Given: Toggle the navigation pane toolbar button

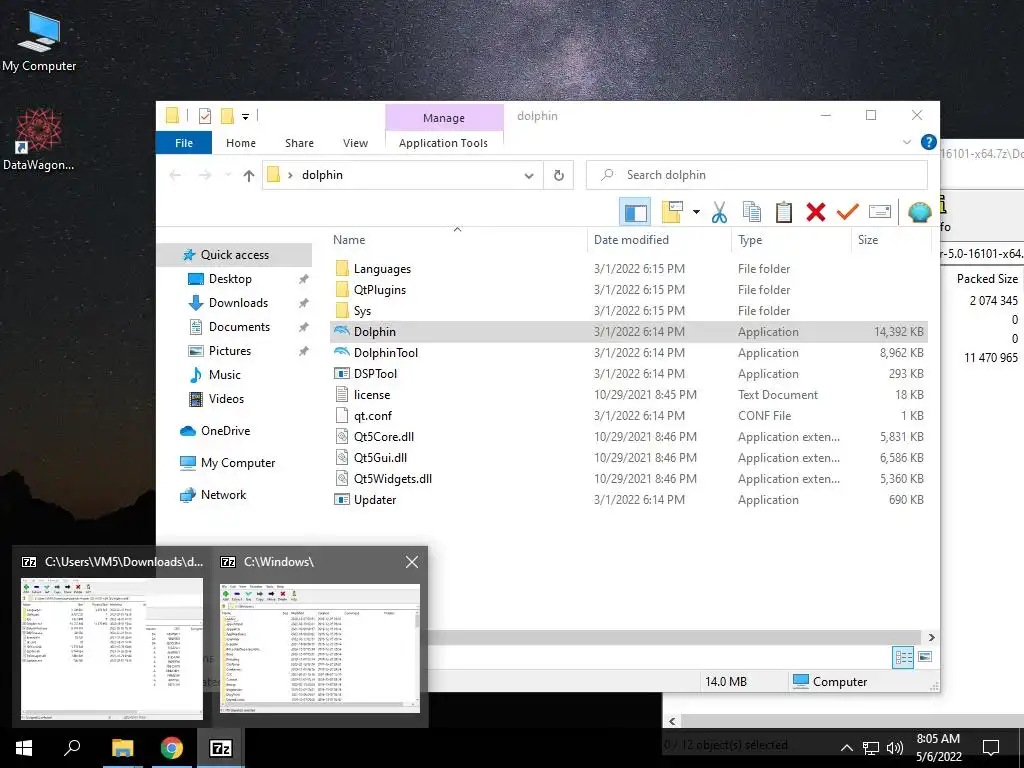Looking at the screenshot, I should pyautogui.click(x=635, y=212).
